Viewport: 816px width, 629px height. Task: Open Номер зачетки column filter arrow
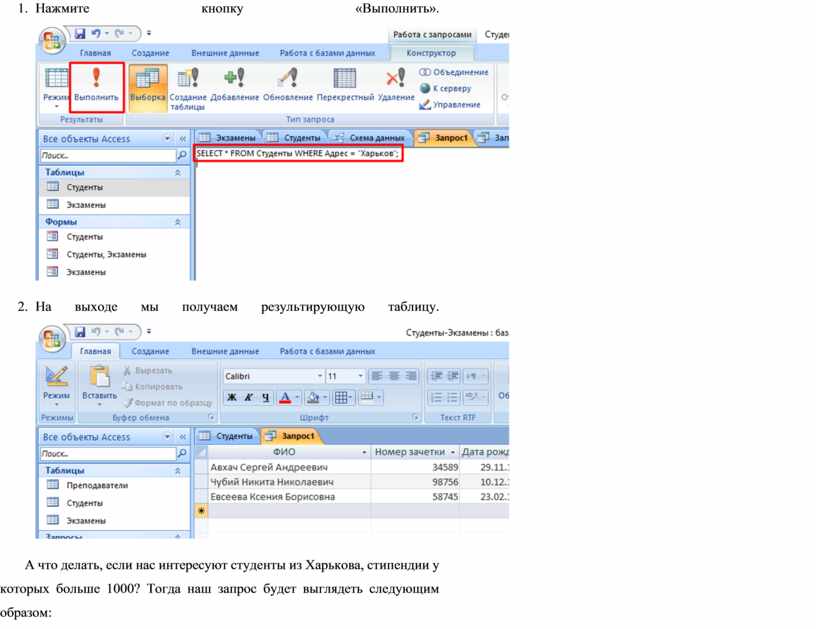pyautogui.click(x=453, y=452)
